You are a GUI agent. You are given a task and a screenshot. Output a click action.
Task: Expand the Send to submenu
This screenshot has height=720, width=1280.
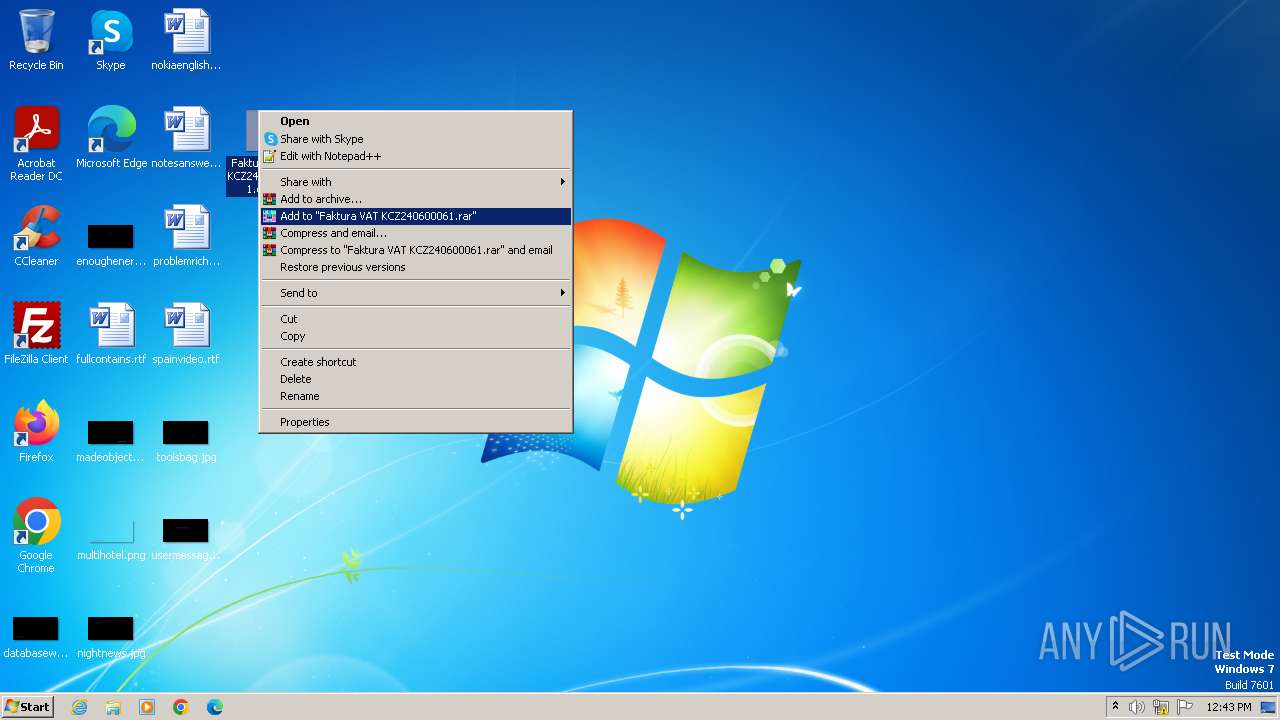coord(415,293)
